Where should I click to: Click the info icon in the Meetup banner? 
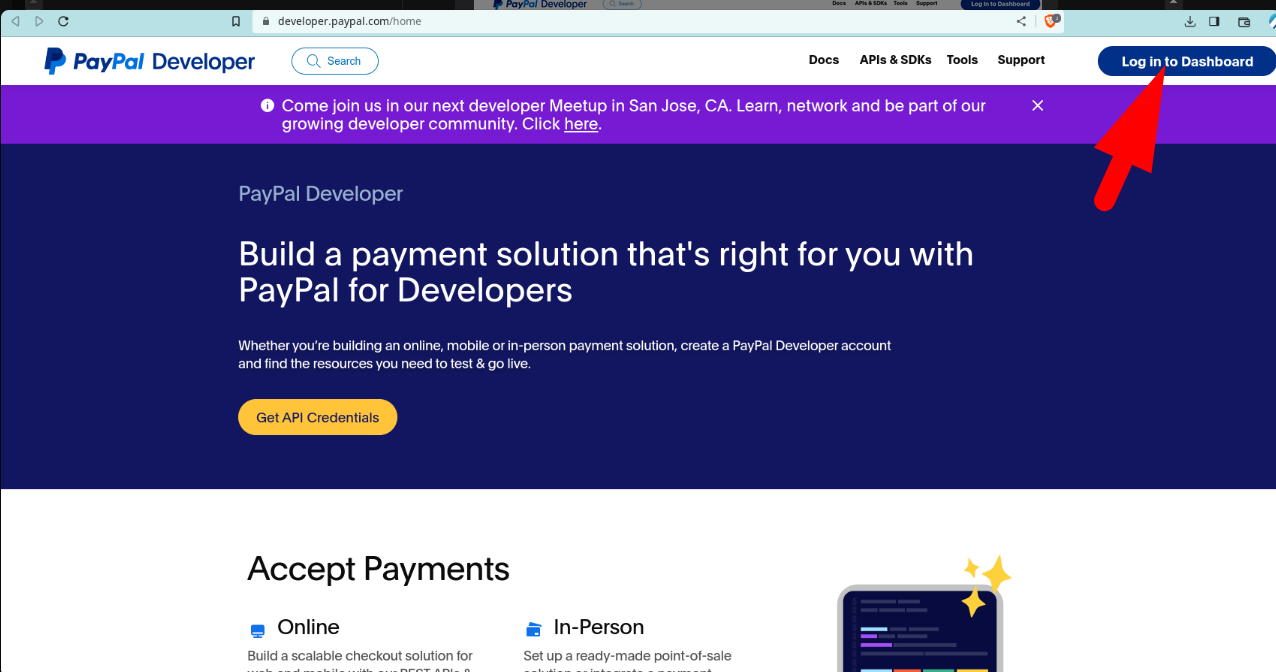(x=267, y=105)
